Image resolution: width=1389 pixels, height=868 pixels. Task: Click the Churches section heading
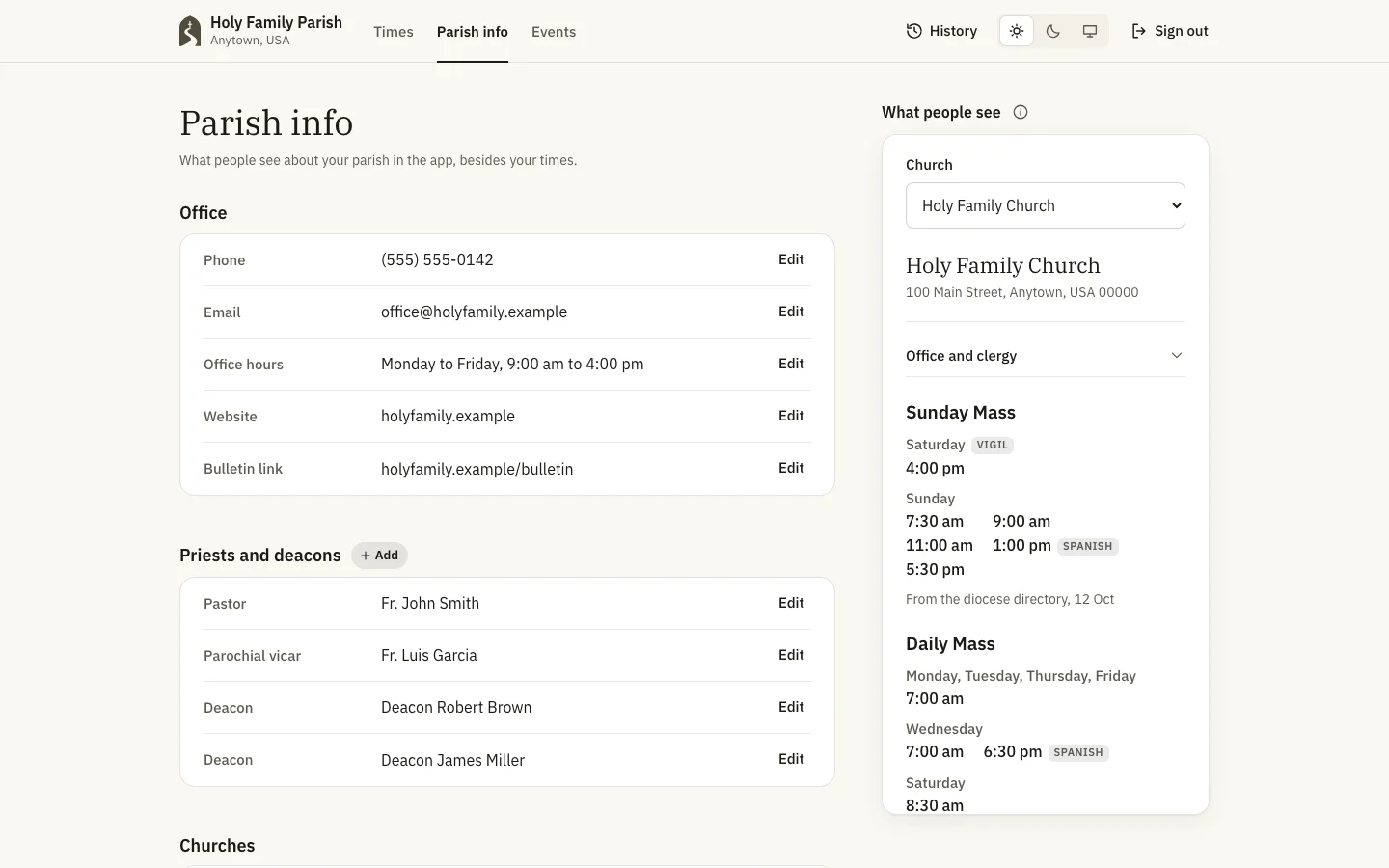click(217, 846)
